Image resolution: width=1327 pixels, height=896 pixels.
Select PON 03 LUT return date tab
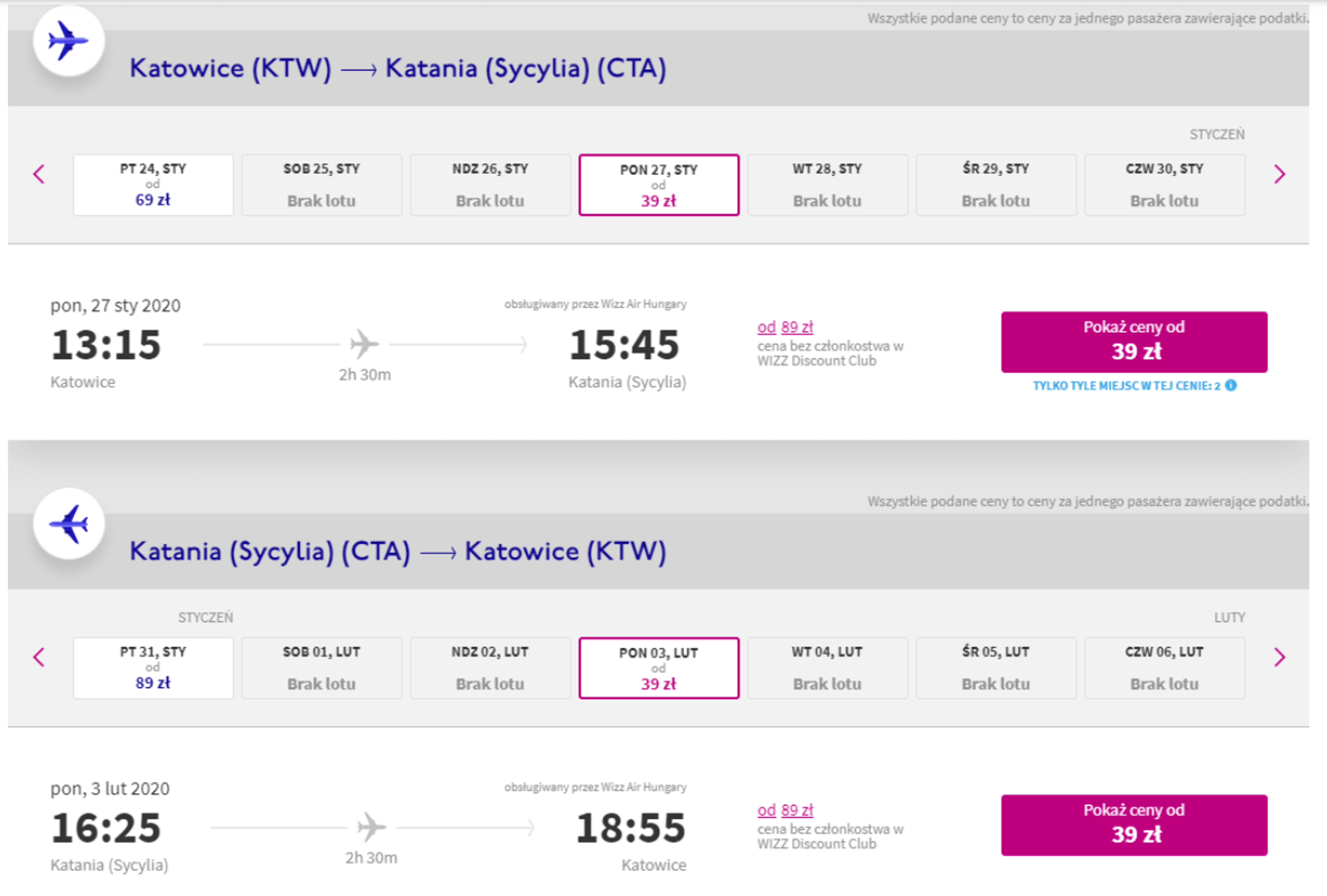(x=658, y=668)
